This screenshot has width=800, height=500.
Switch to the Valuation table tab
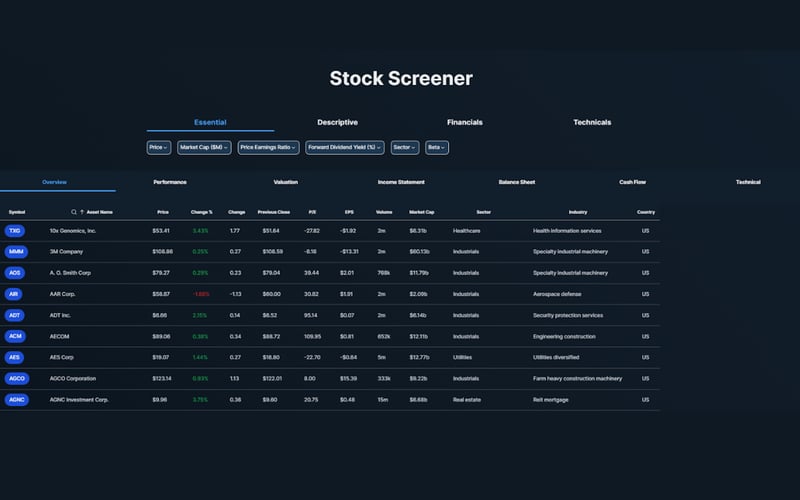coord(286,182)
